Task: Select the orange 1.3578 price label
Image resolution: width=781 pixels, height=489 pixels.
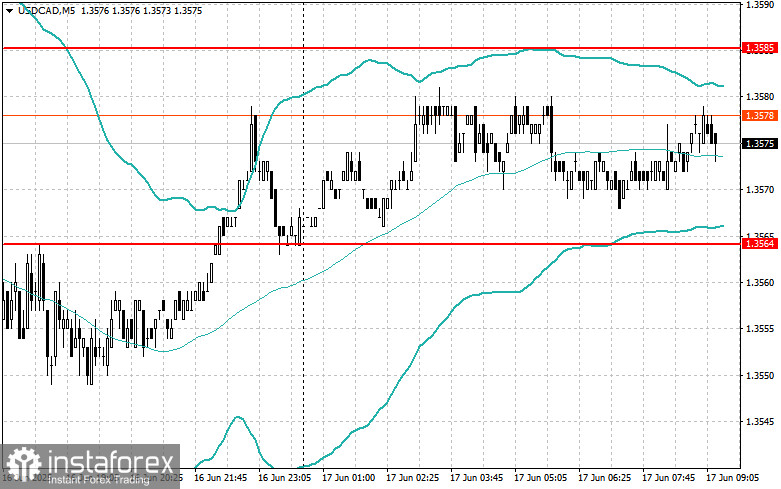Action: click(760, 116)
